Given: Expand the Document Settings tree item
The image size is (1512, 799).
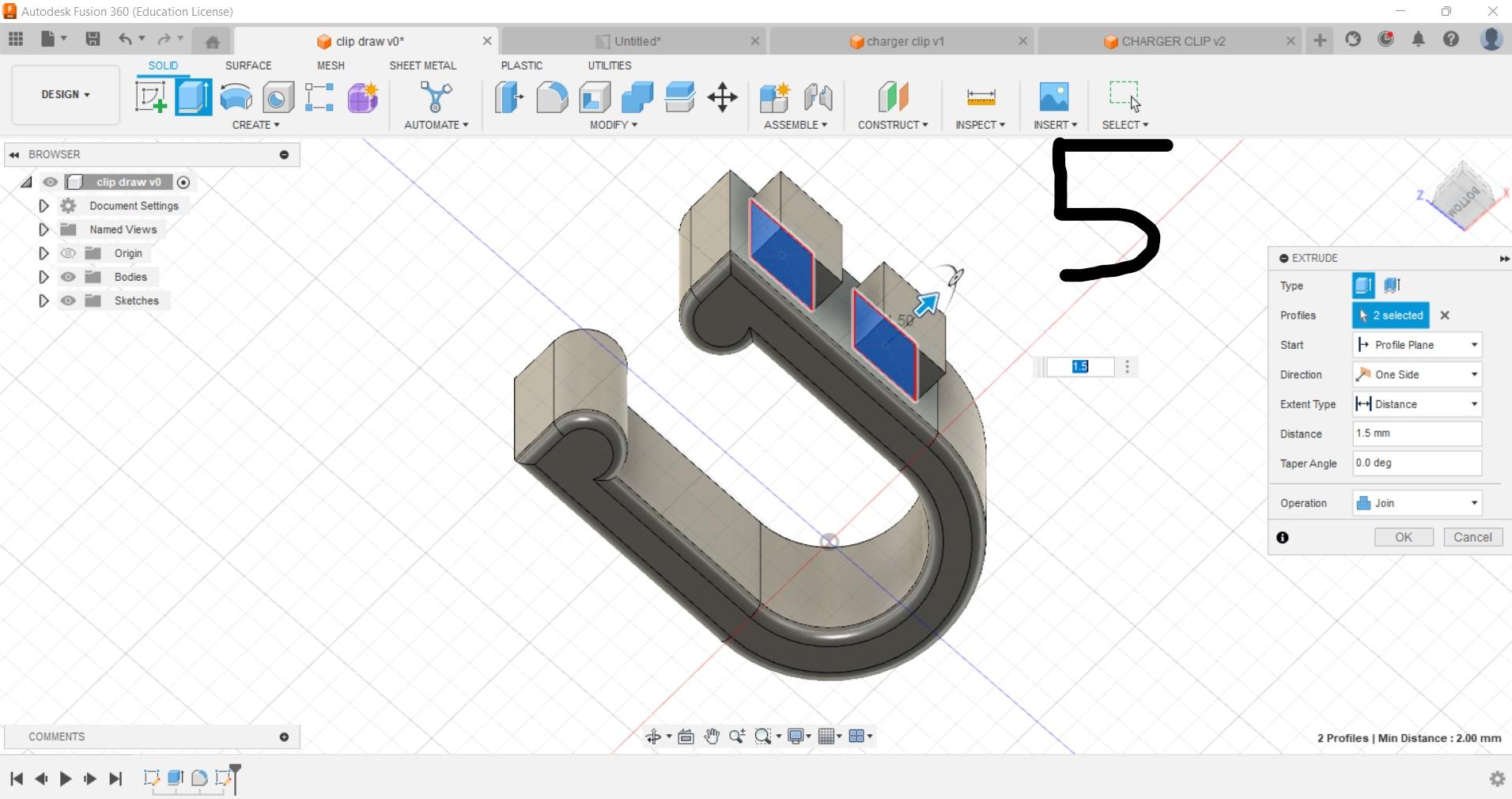Looking at the screenshot, I should pyautogui.click(x=43, y=206).
